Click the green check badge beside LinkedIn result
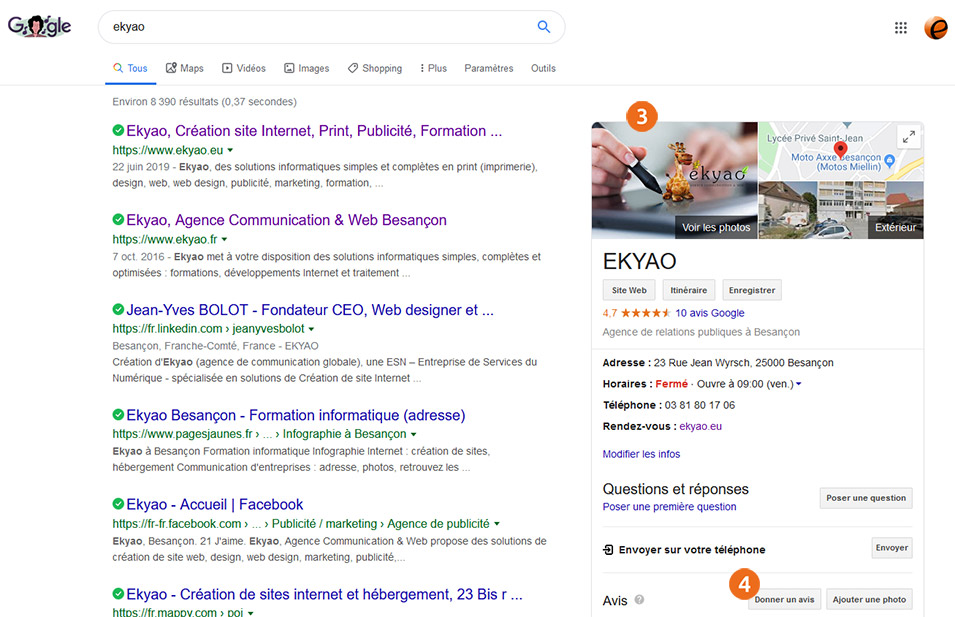Screen dimensions: 955x617 [x=118, y=309]
